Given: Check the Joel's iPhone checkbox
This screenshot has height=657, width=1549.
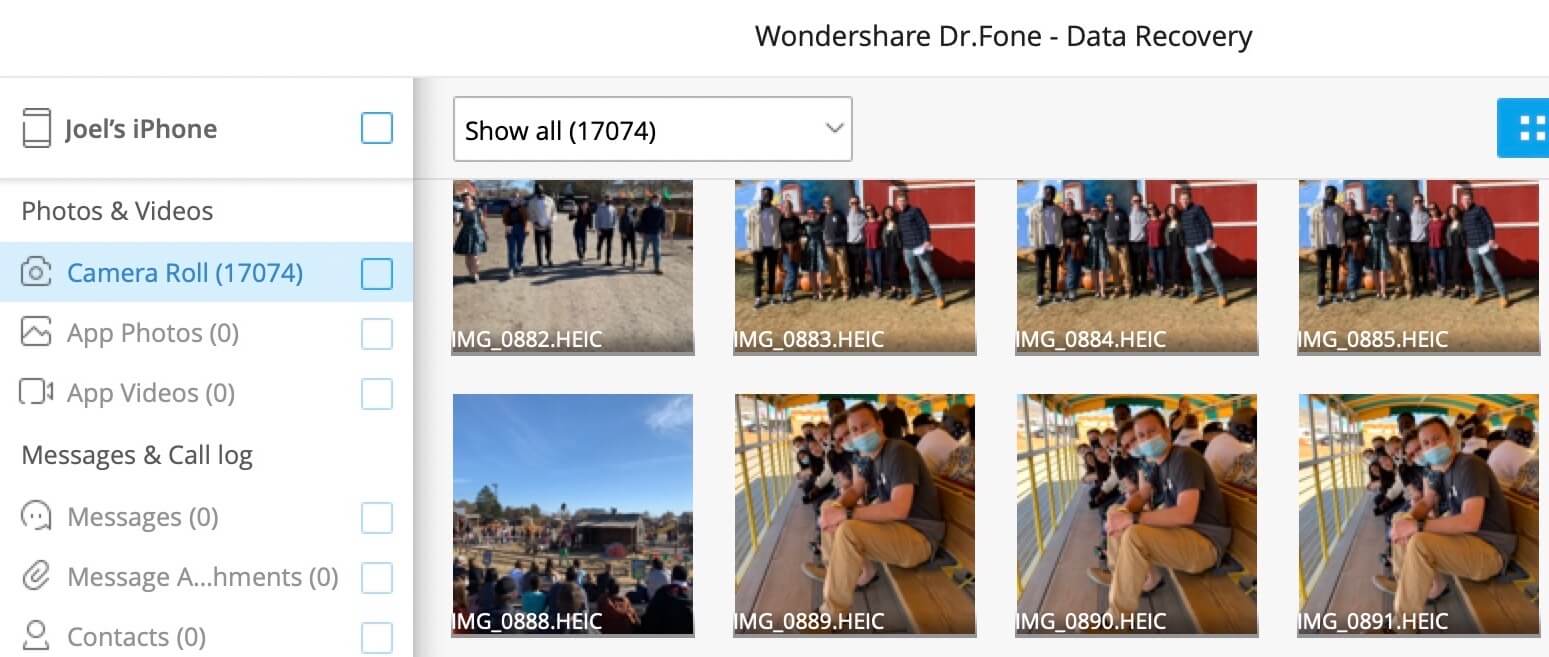Looking at the screenshot, I should [377, 128].
